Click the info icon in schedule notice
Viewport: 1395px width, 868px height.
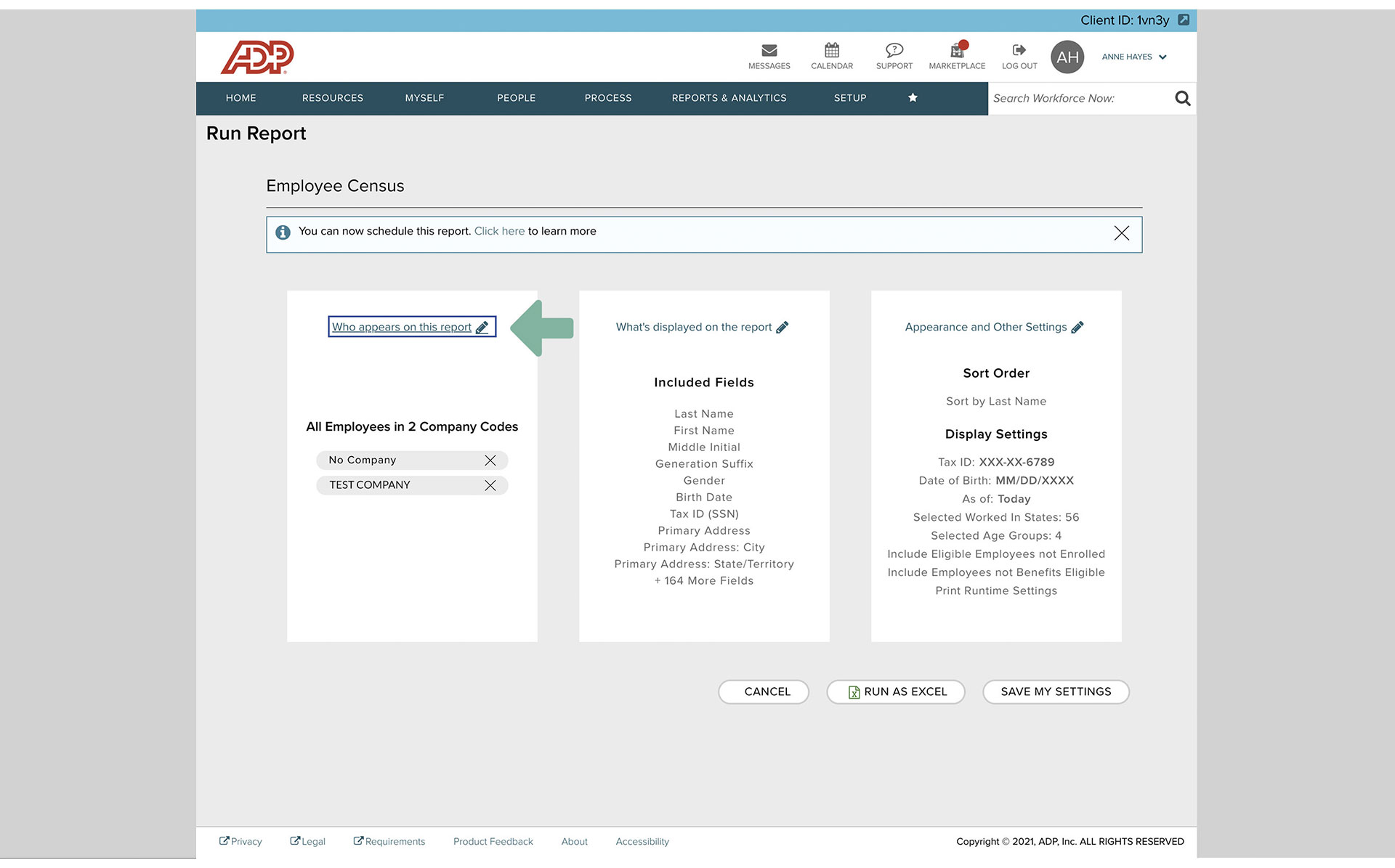tap(283, 232)
